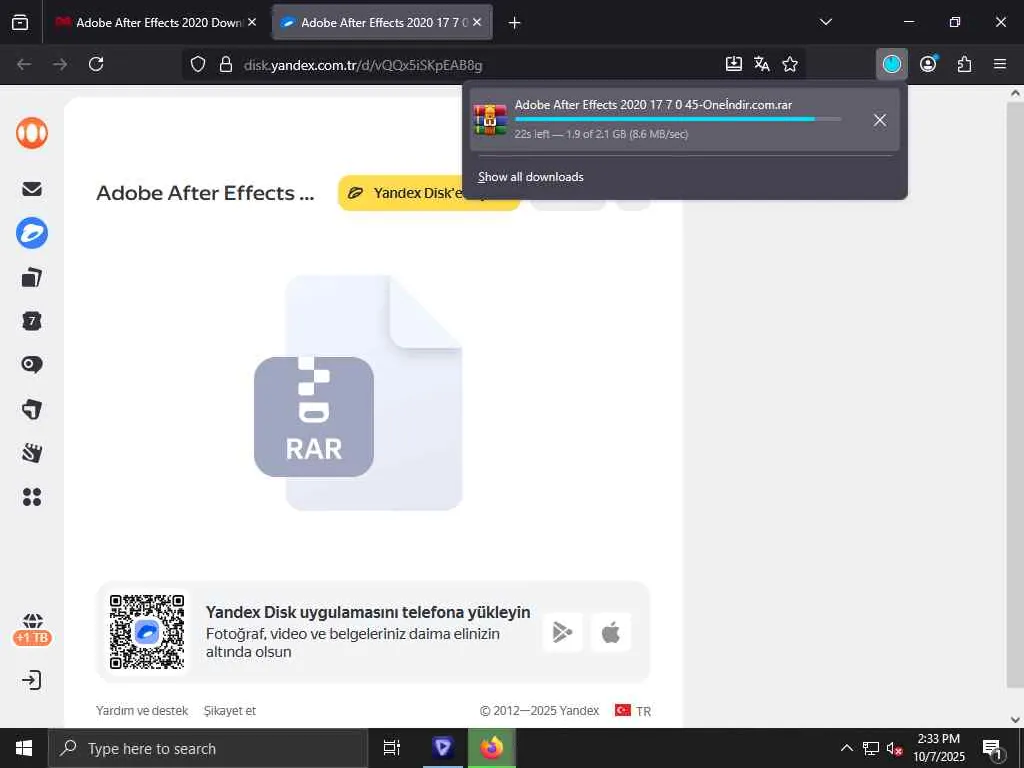
Task: Change language via TR flag selector
Action: [x=633, y=711]
